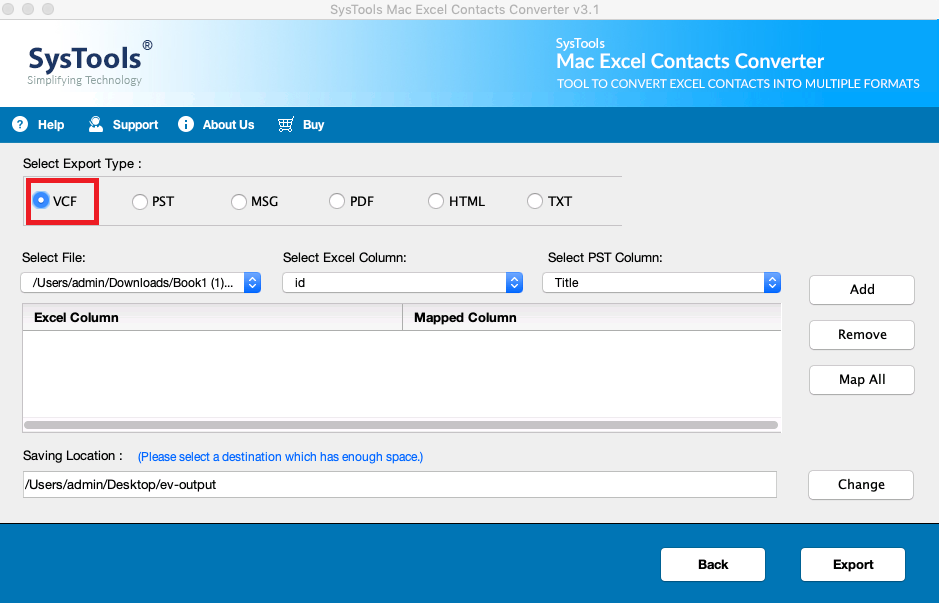Go Back to the previous step

tap(713, 564)
